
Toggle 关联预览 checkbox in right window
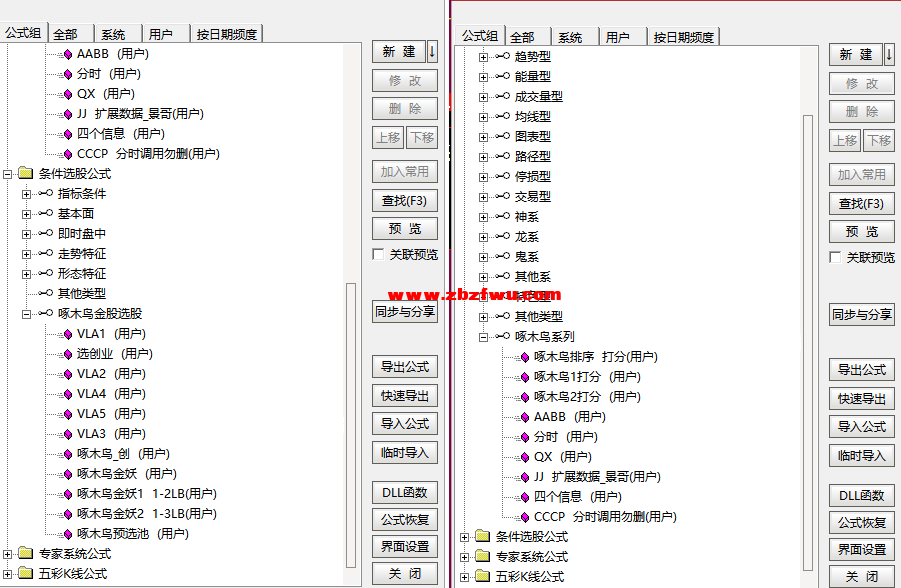pos(835,257)
